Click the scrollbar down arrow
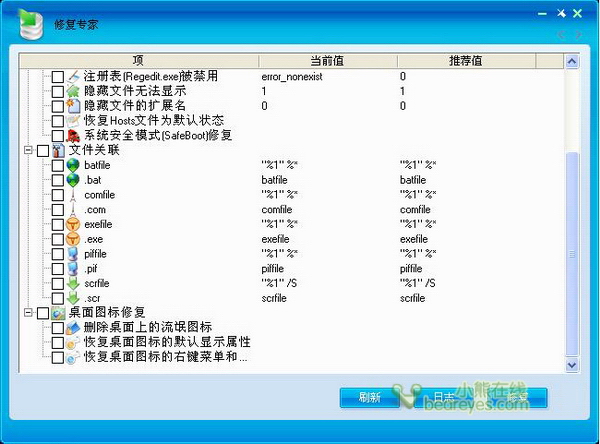Screen dimensions: 600x444 coord(572,365)
